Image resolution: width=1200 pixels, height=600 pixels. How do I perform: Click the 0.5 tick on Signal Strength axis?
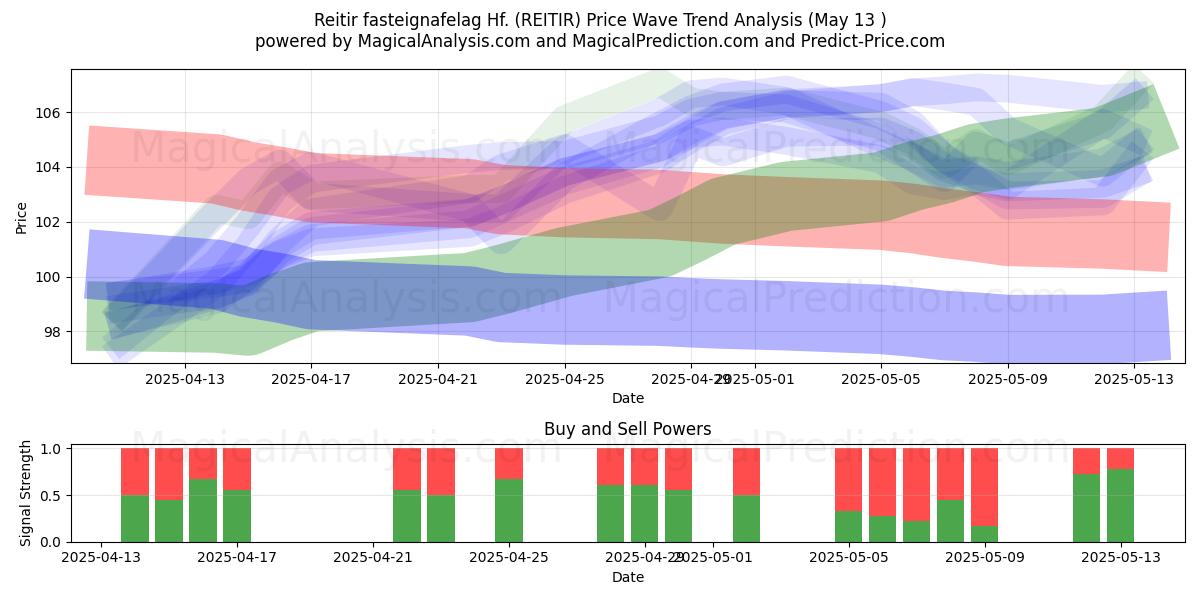pyautogui.click(x=51, y=496)
